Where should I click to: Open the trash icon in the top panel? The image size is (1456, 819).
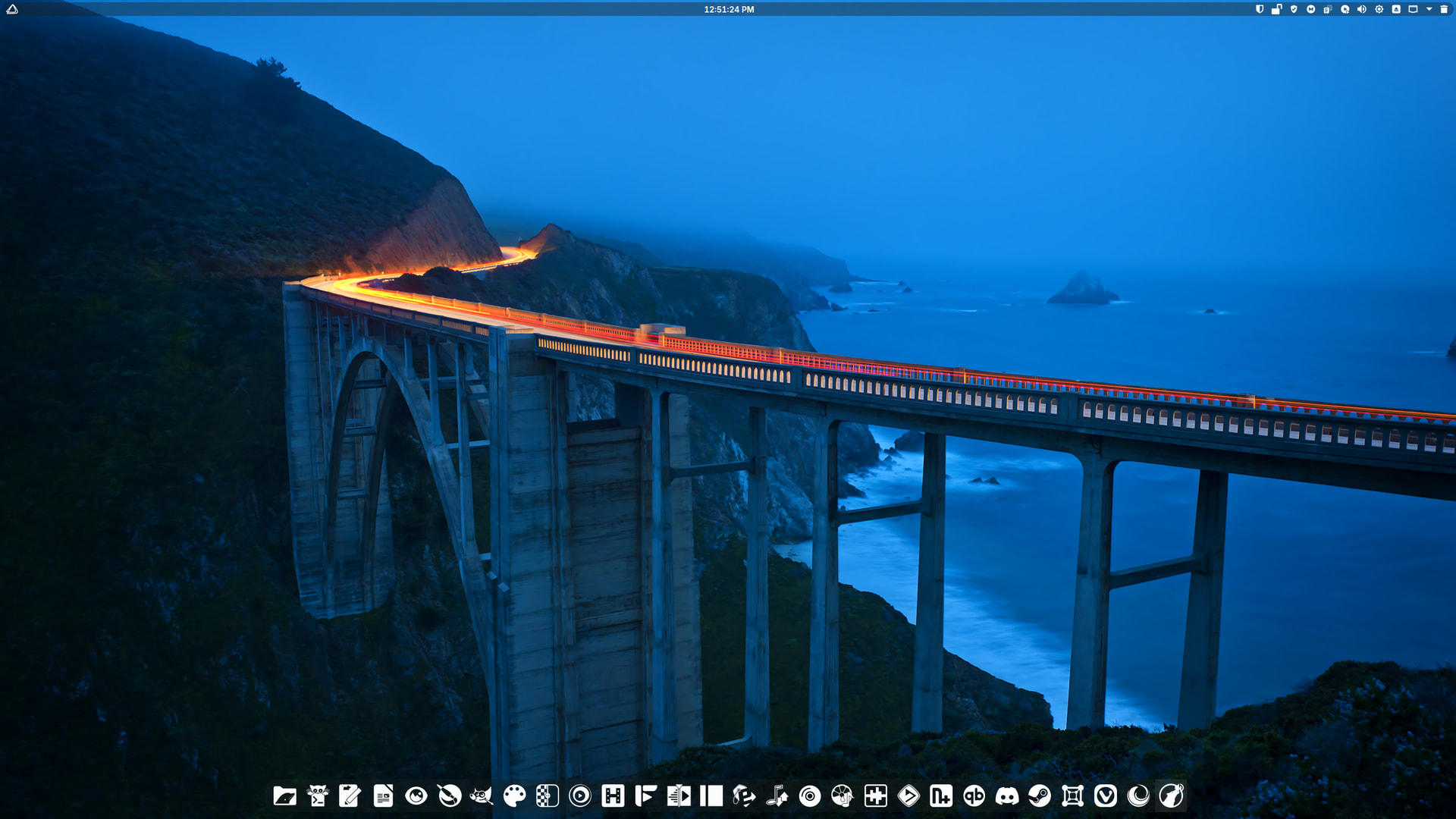(x=1444, y=9)
